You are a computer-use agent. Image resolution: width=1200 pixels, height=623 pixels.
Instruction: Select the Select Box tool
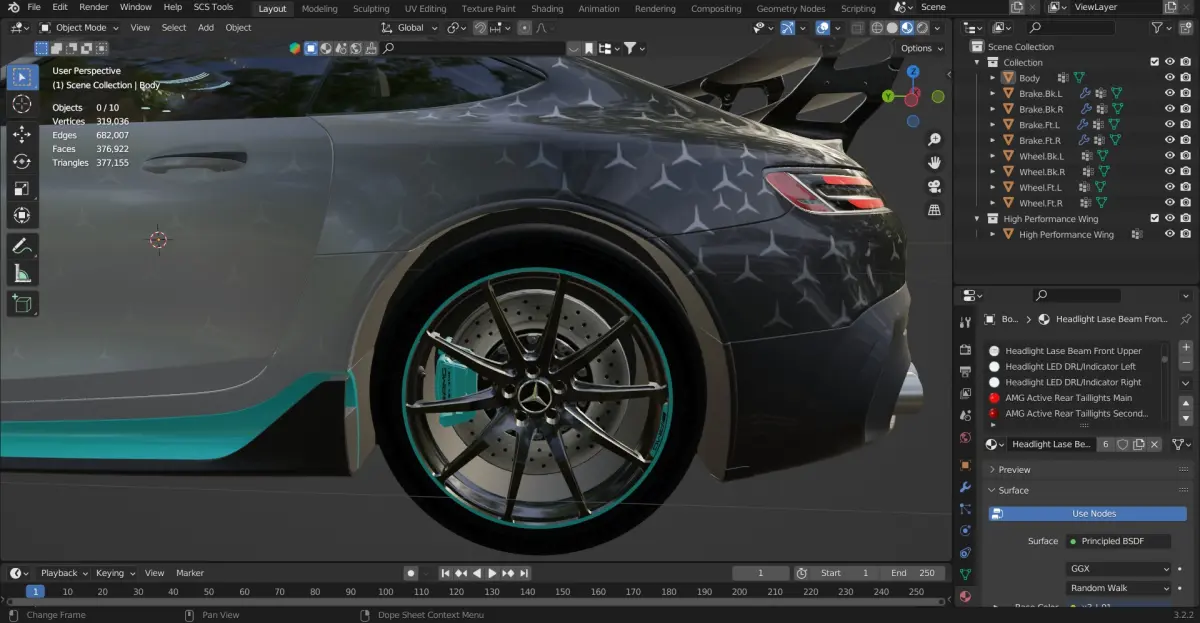[x=22, y=77]
